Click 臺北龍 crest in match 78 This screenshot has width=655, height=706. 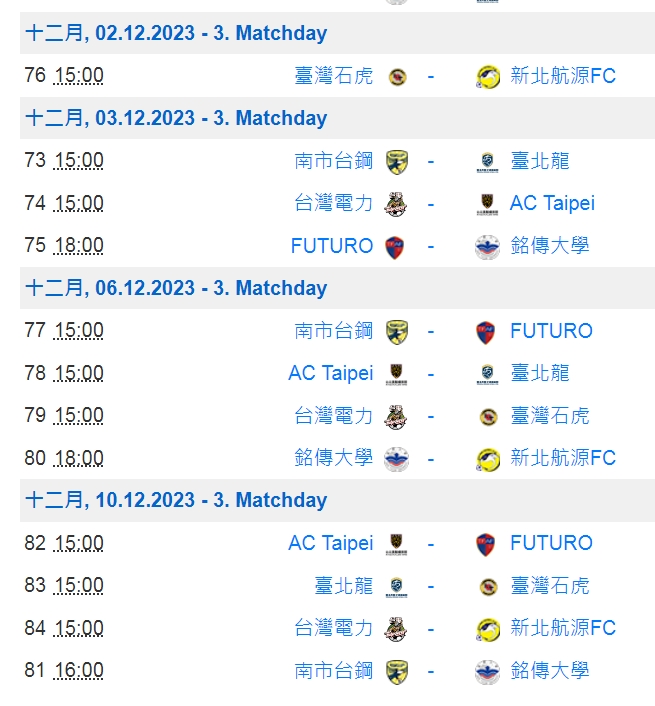487,375
